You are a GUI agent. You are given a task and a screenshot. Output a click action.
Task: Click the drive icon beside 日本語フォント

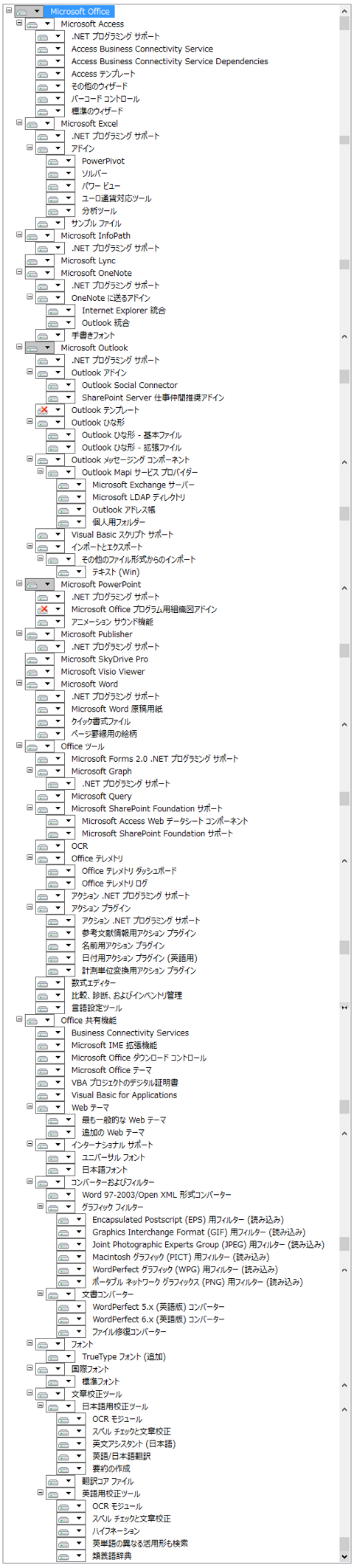tap(54, 1170)
